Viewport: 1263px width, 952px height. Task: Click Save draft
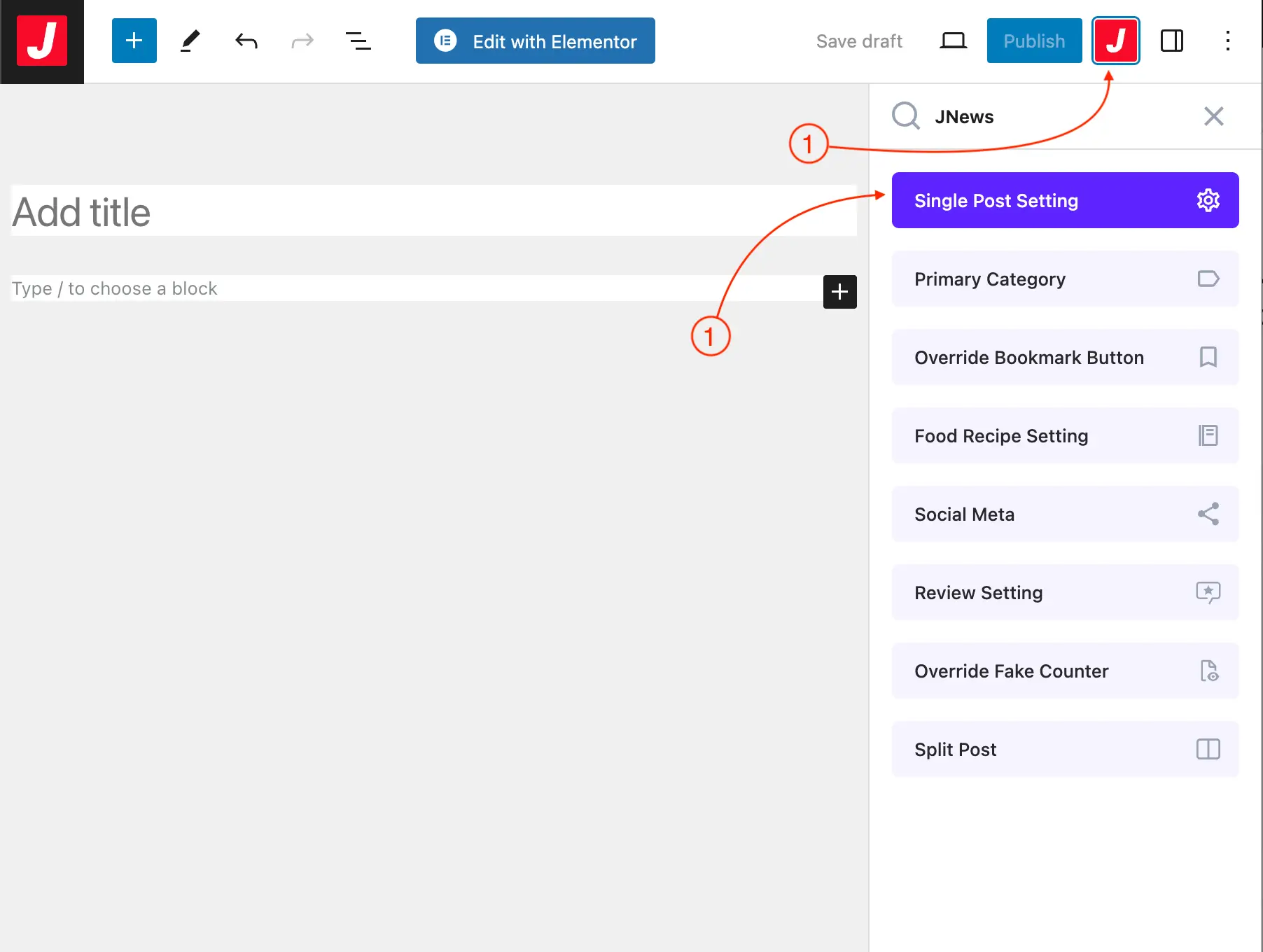click(x=859, y=41)
